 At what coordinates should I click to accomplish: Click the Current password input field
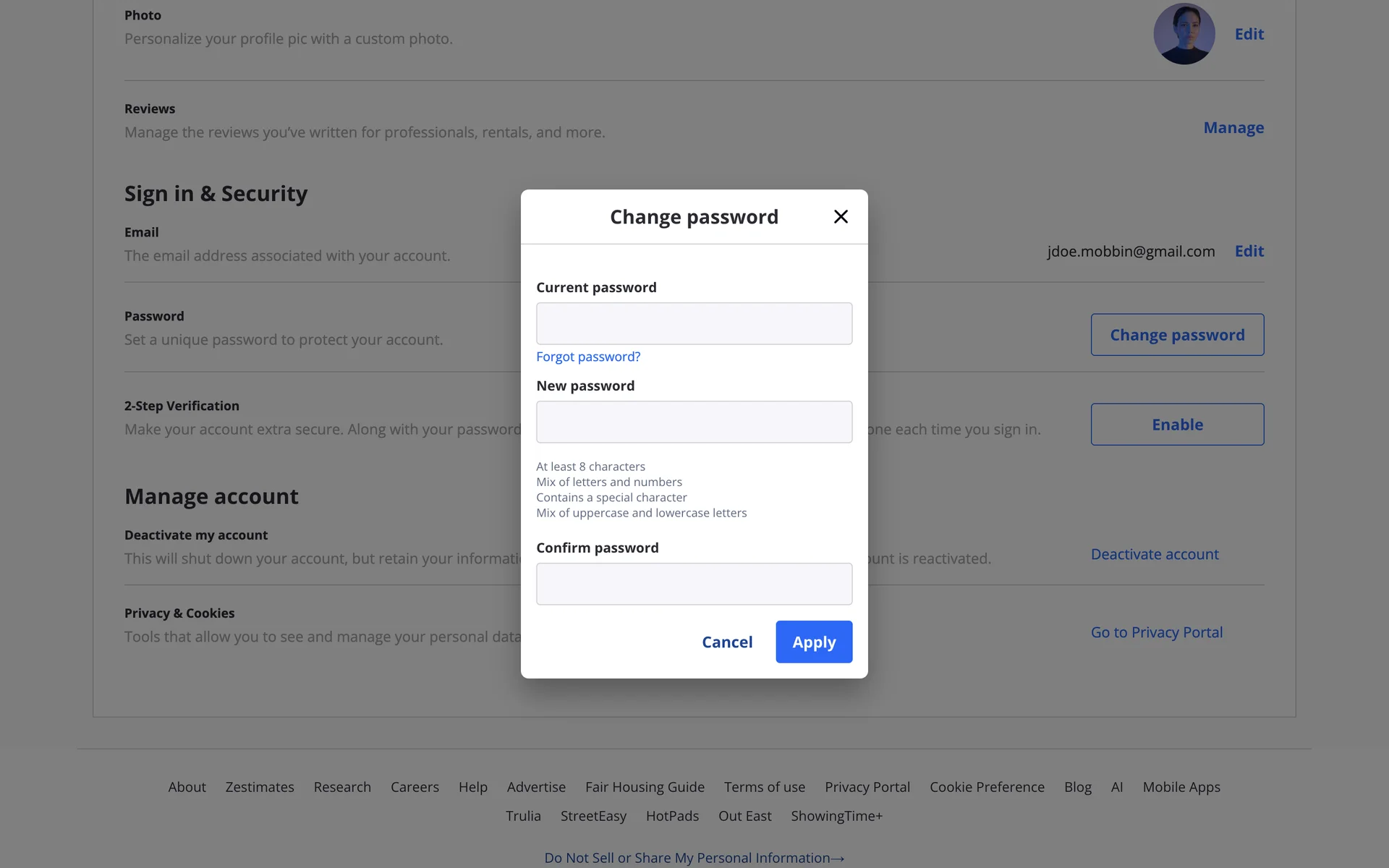[x=694, y=323]
